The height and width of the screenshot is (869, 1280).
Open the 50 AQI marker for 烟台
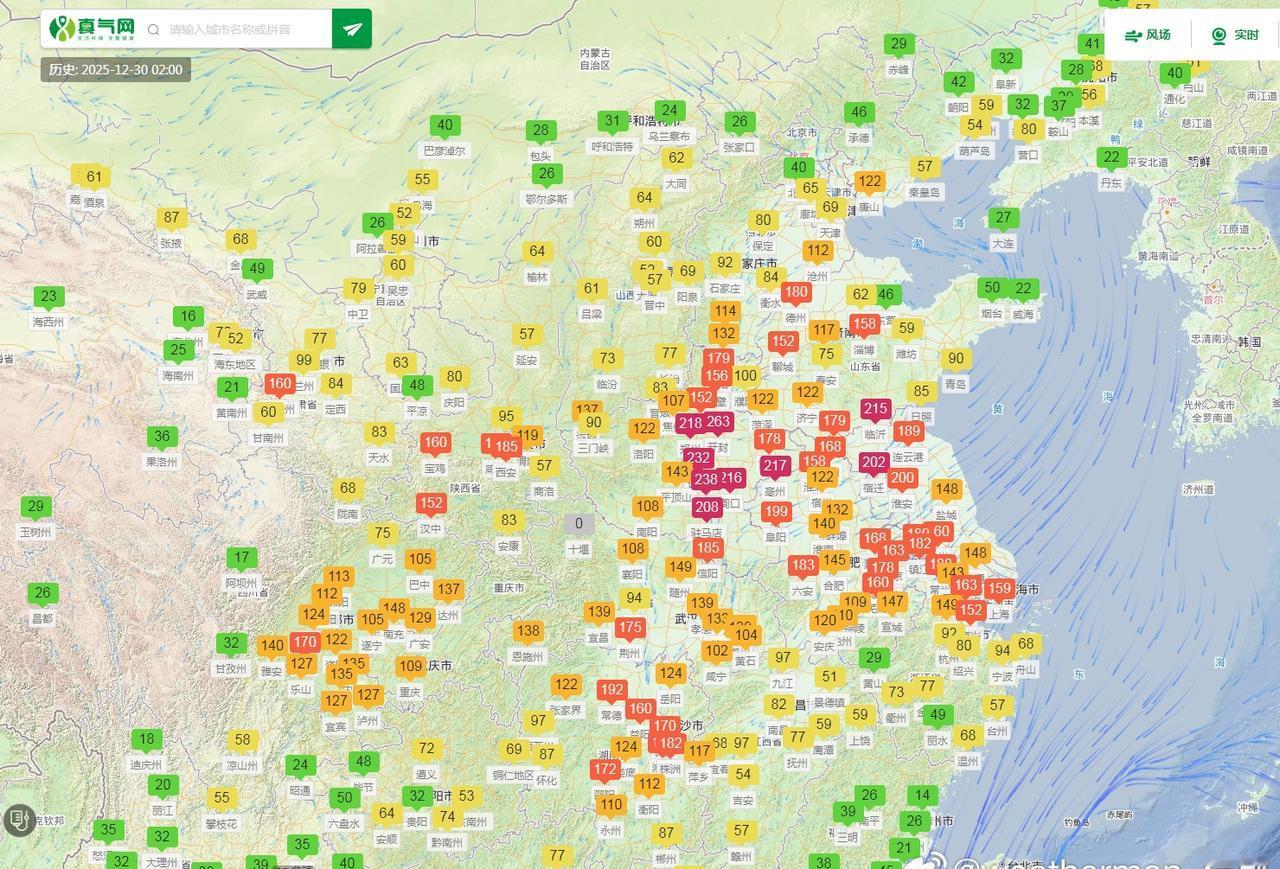tap(992, 287)
